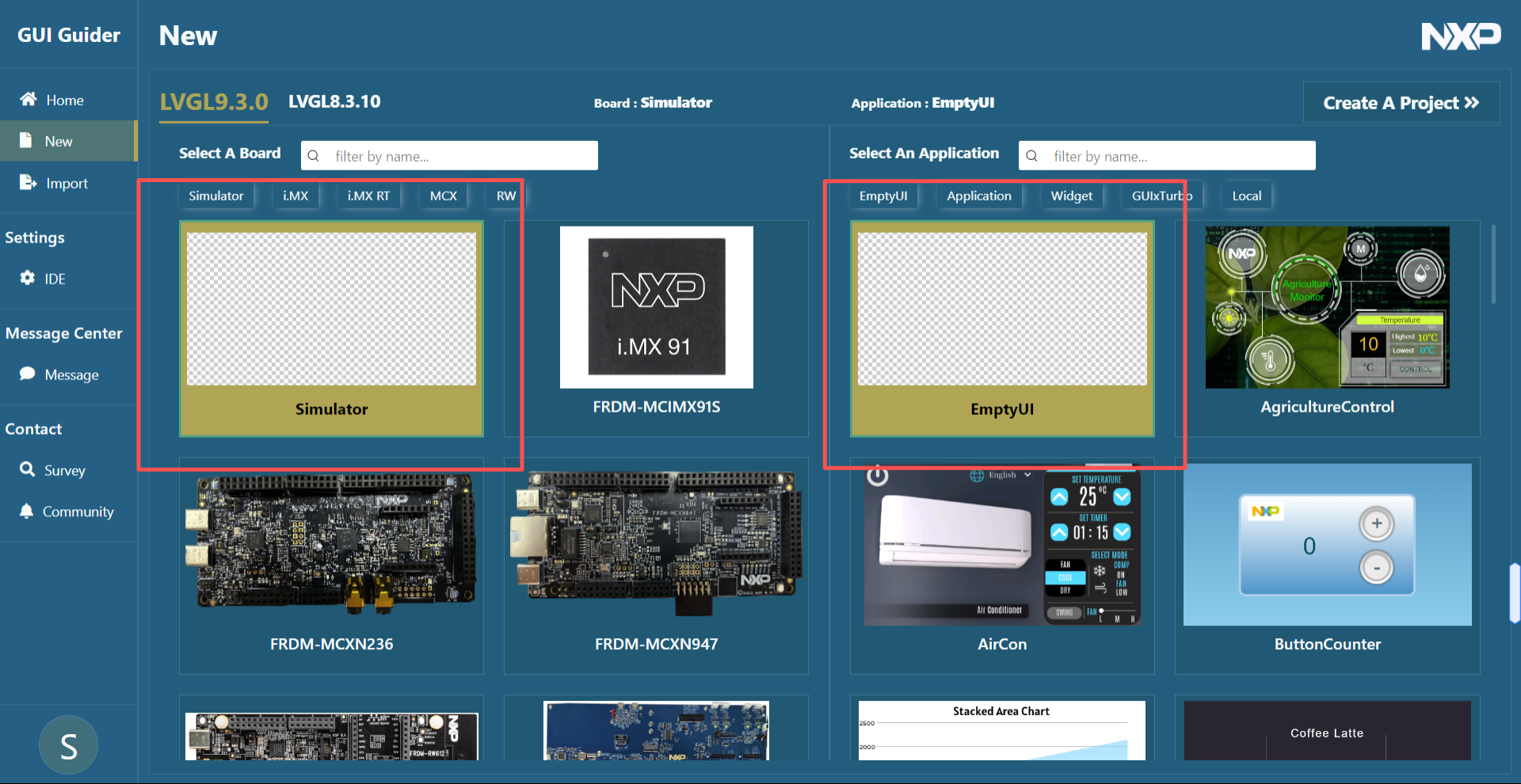Click the Home house icon in sidebar

click(29, 99)
